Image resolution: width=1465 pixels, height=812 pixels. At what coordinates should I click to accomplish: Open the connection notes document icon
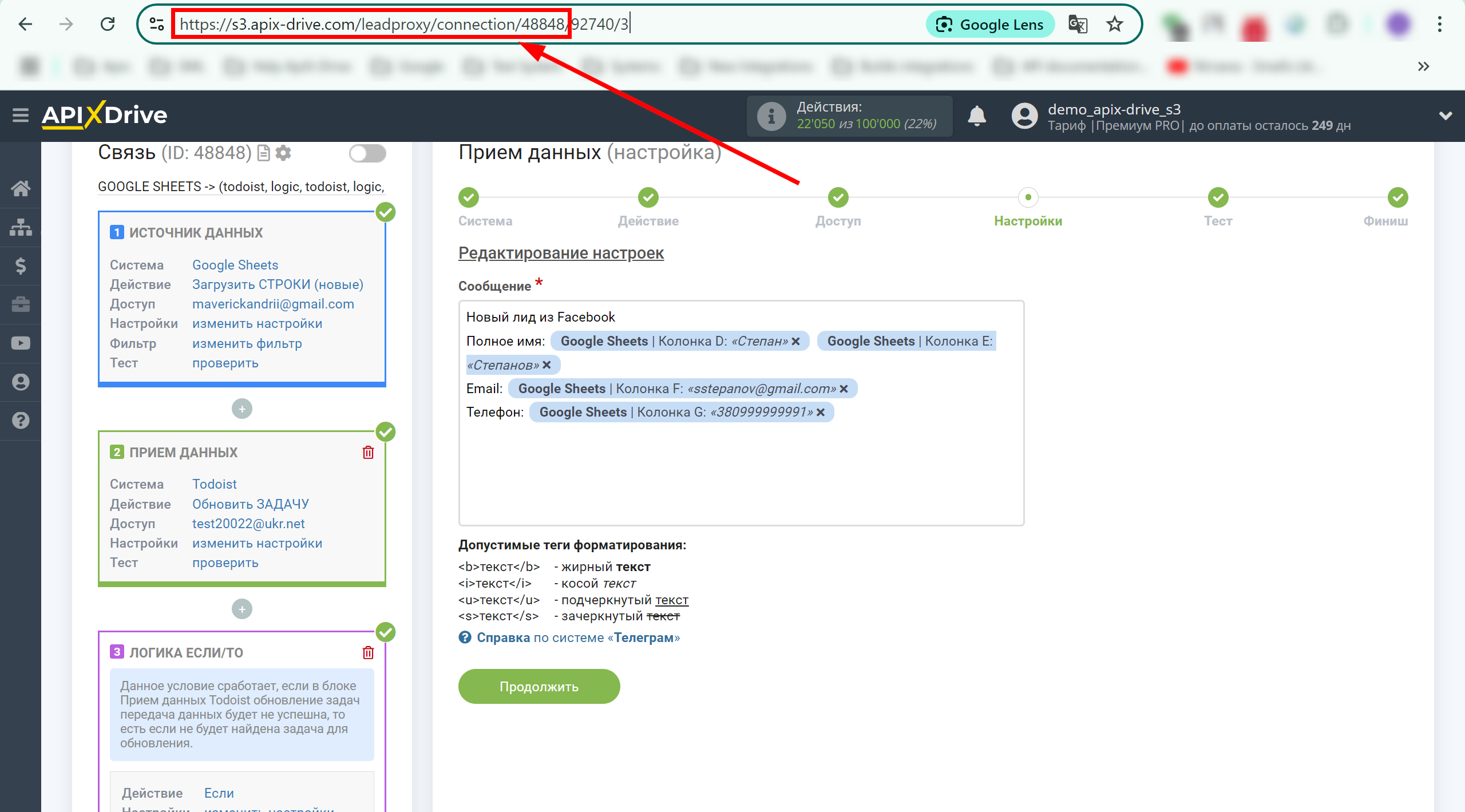263,153
